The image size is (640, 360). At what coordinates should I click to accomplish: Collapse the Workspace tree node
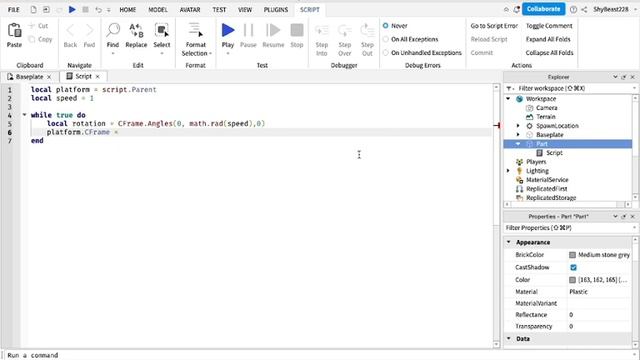(x=508, y=99)
